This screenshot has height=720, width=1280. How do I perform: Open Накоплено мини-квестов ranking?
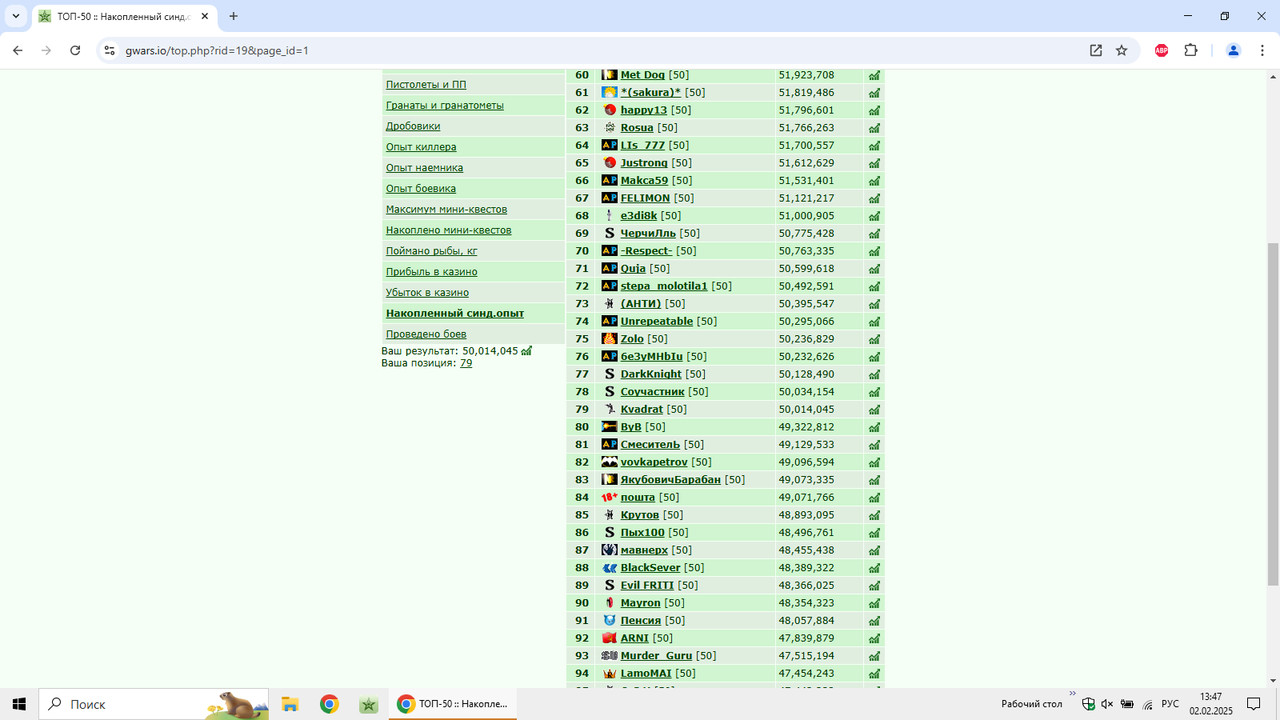point(448,231)
